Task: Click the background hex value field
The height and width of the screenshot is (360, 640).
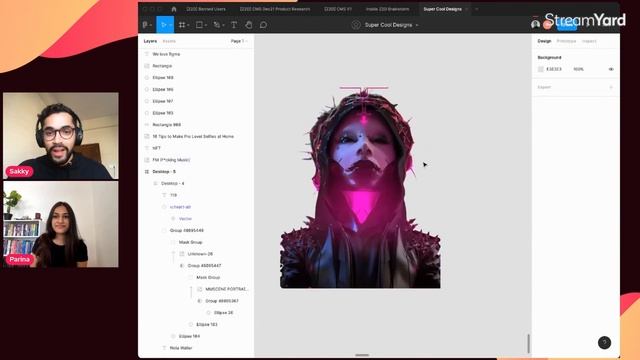Action: [554, 69]
